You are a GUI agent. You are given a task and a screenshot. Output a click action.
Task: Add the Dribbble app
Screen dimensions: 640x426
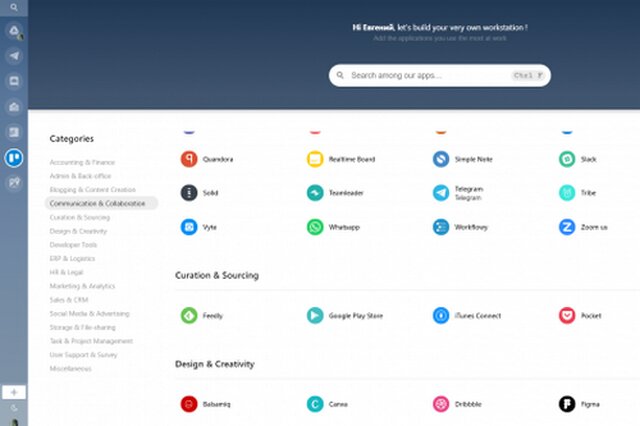(457, 404)
